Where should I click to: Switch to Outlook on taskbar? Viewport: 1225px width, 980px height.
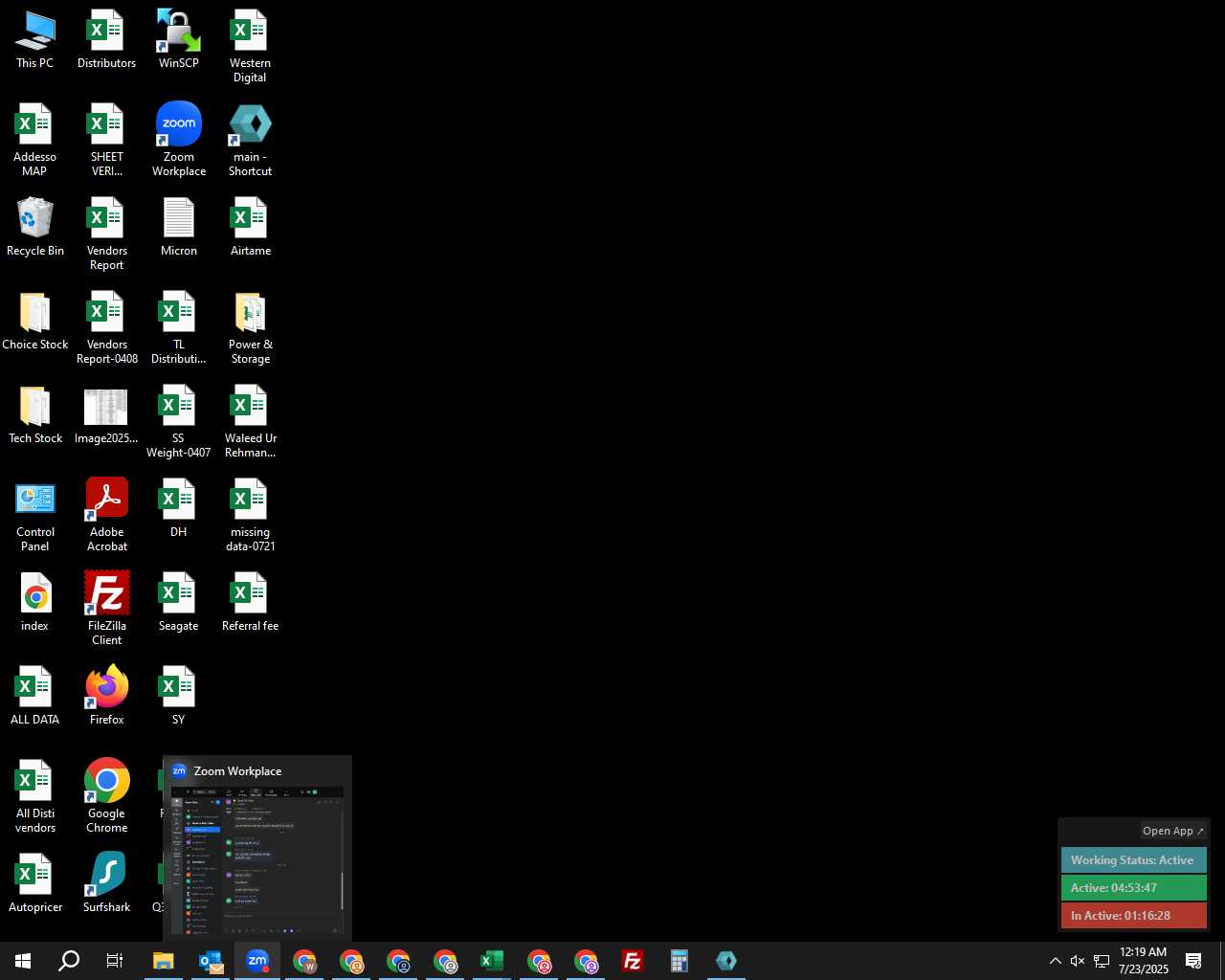pyautogui.click(x=211, y=961)
